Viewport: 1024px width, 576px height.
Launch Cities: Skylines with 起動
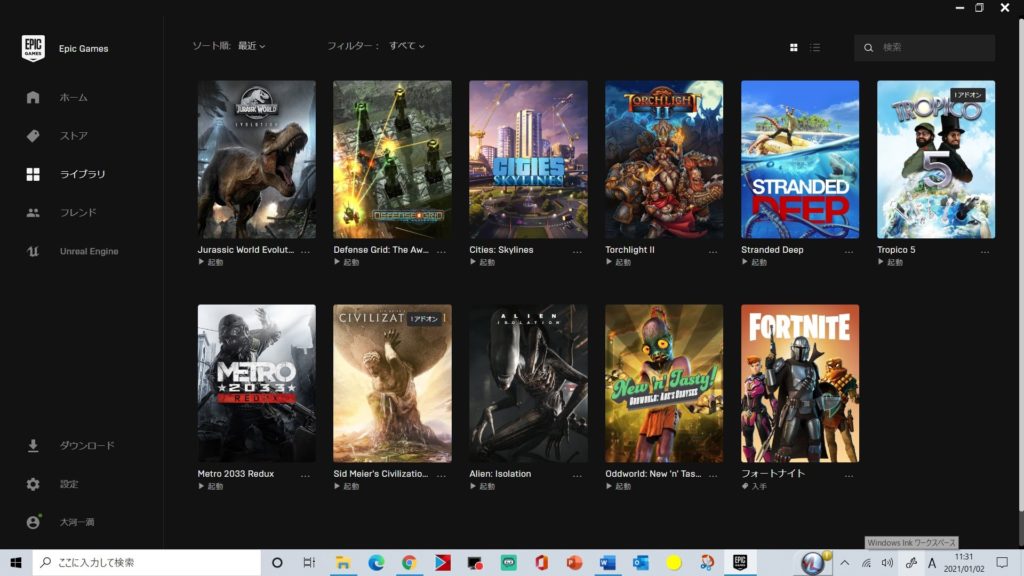[483, 263]
